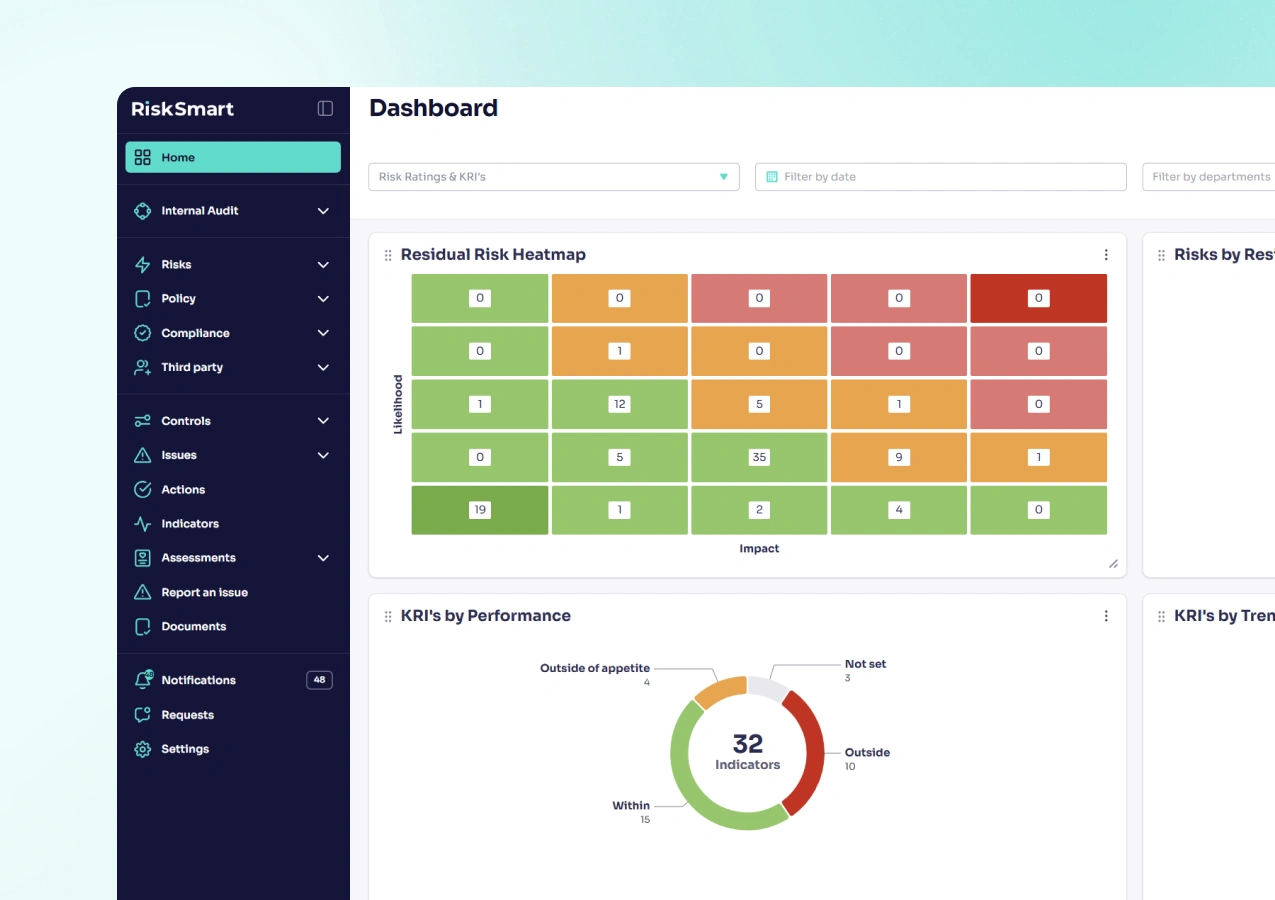Screen dimensions: 1275x900
Task: Open the Residual Risk Heatmap options menu
Action: [1106, 254]
